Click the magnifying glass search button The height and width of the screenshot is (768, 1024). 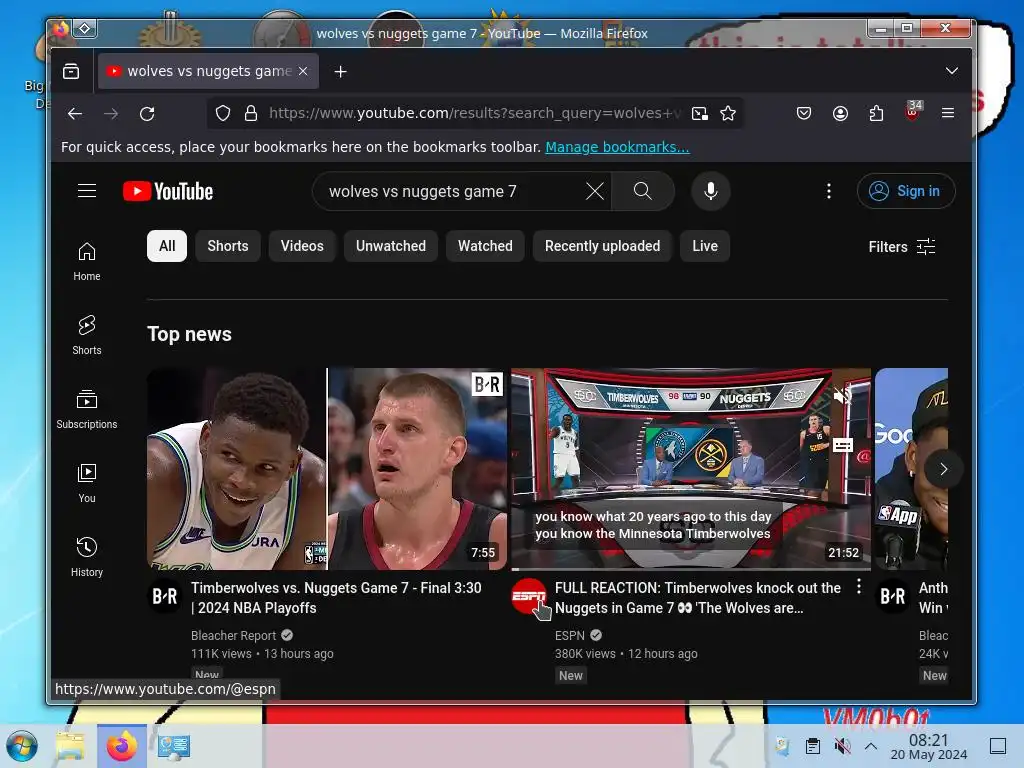click(643, 191)
